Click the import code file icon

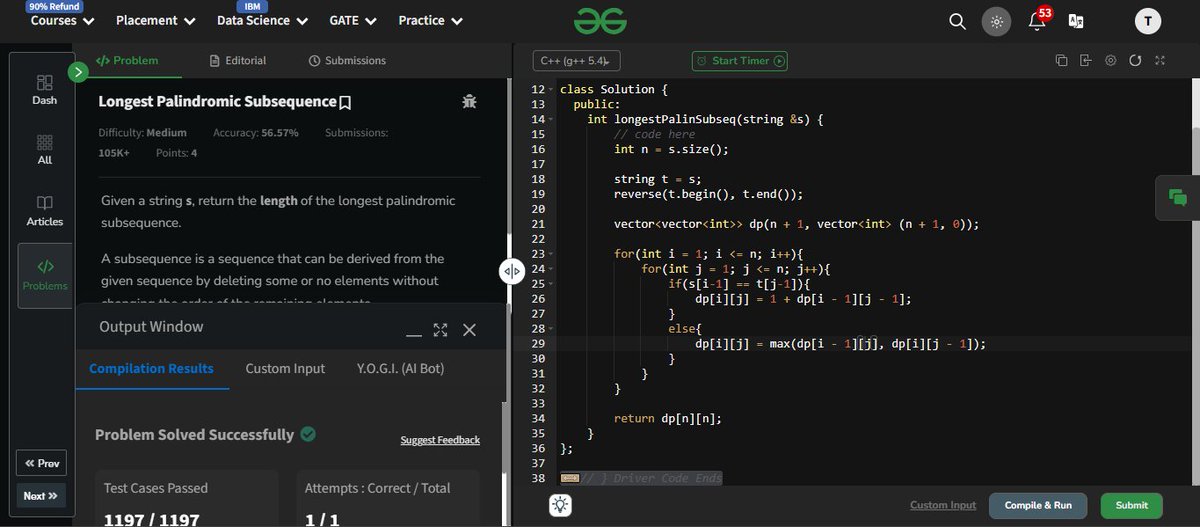1086,61
